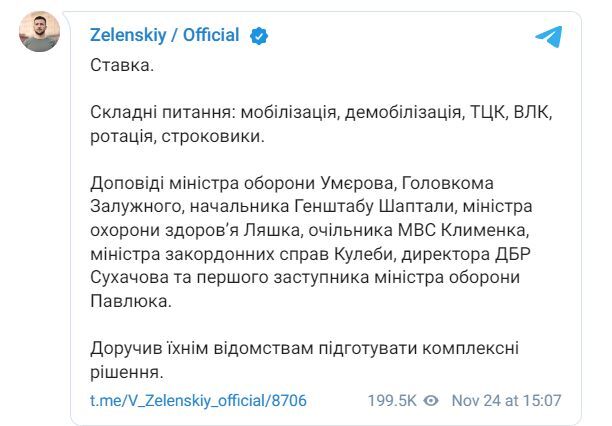
Task: Click the word строковики in the post
Action: point(211,136)
